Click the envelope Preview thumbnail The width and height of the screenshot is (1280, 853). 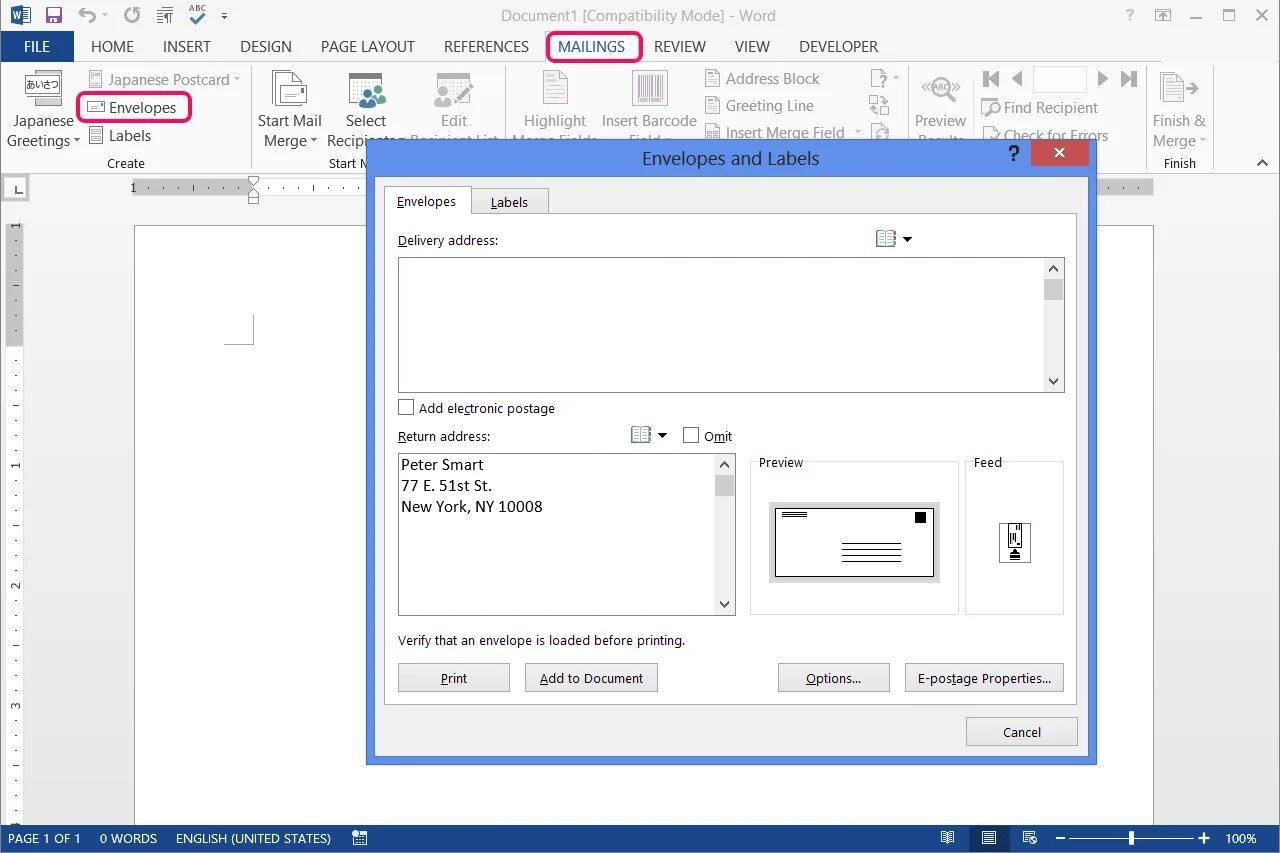click(854, 543)
